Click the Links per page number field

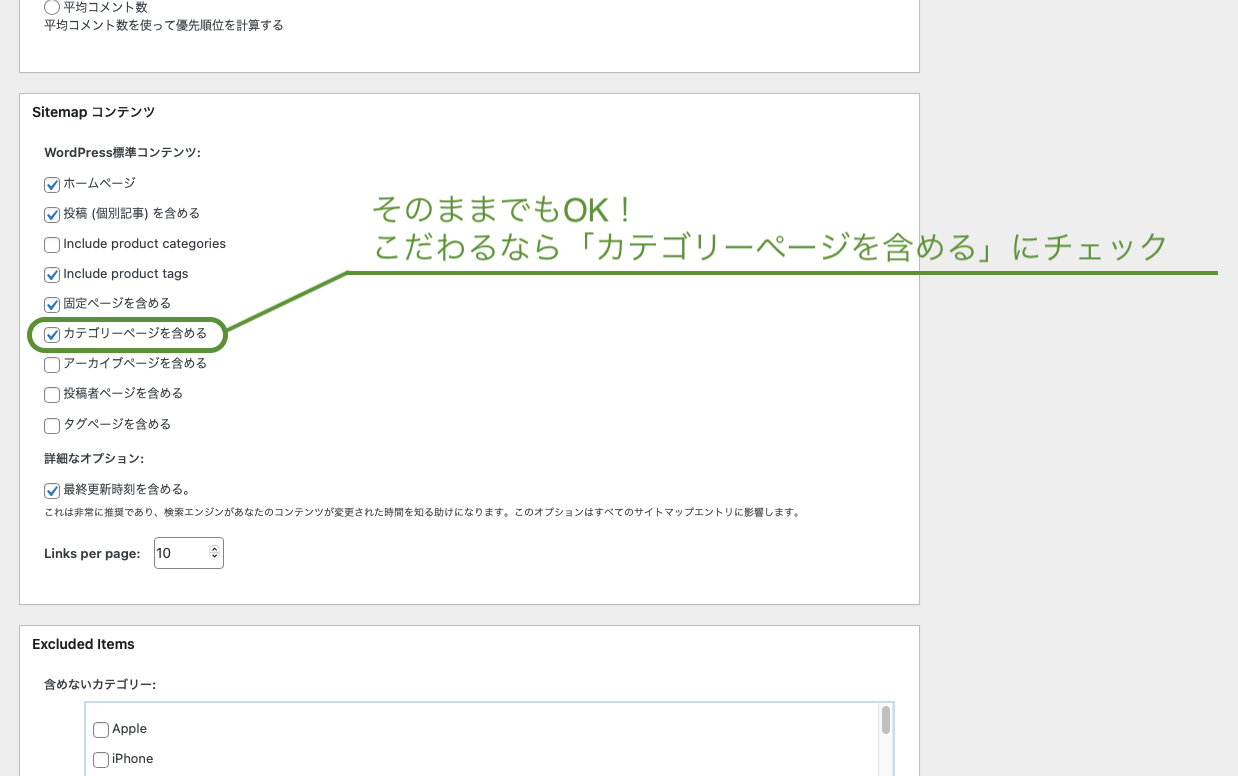click(180, 553)
